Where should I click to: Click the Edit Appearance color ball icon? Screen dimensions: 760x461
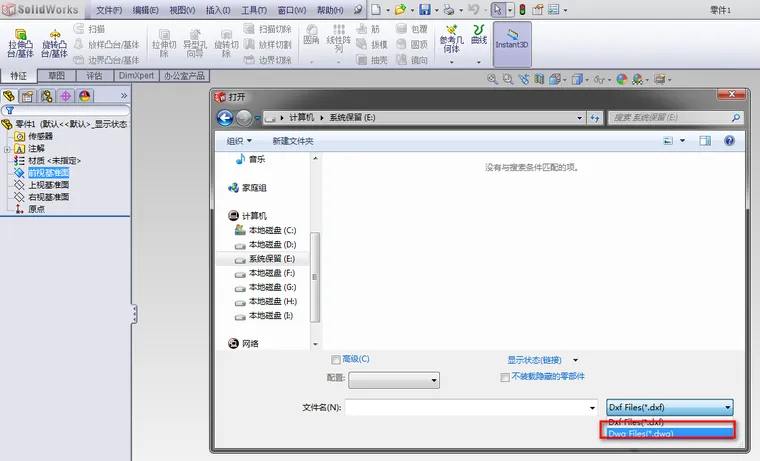pyautogui.click(x=622, y=79)
